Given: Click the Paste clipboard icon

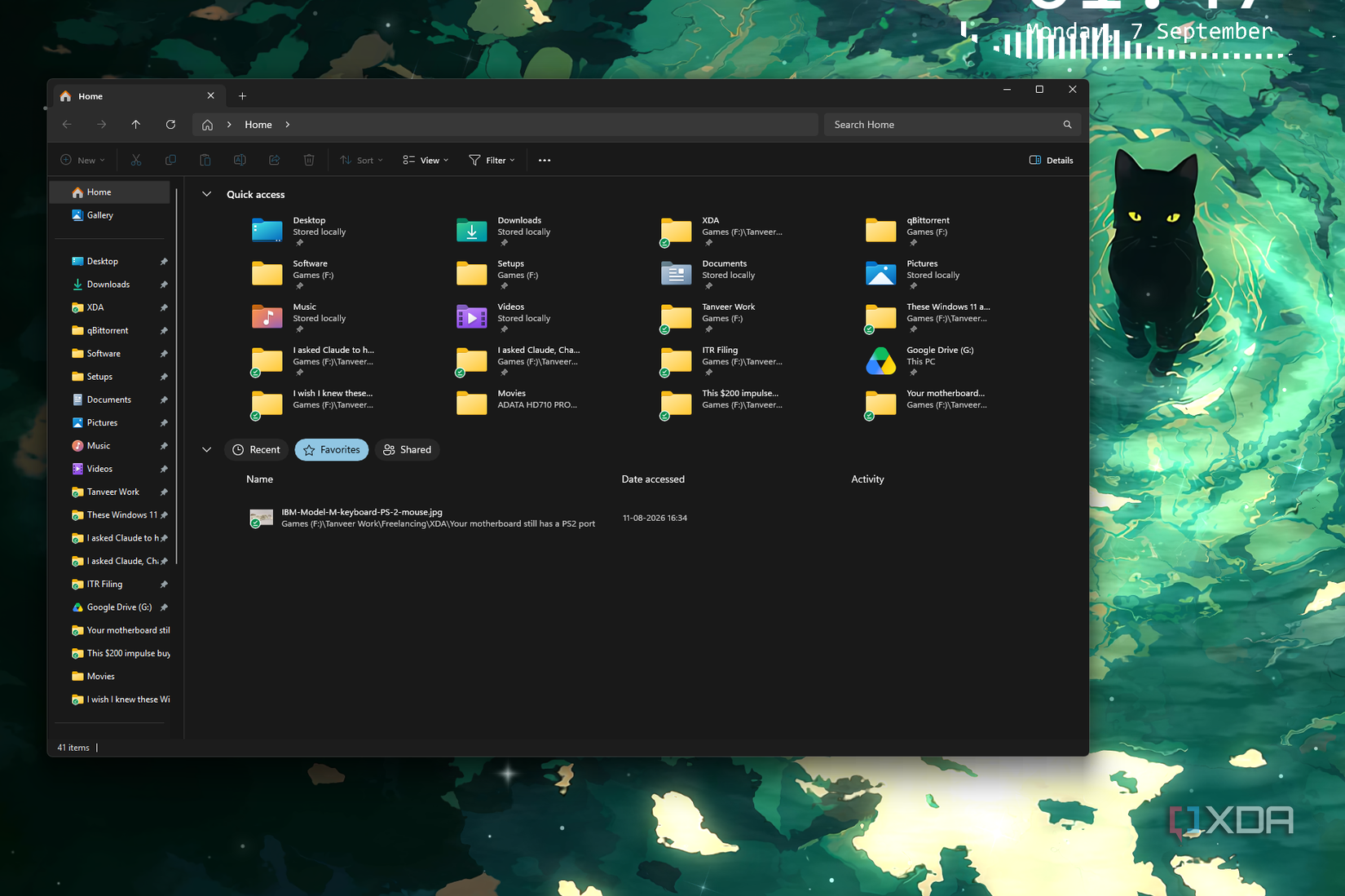Looking at the screenshot, I should click(x=205, y=160).
